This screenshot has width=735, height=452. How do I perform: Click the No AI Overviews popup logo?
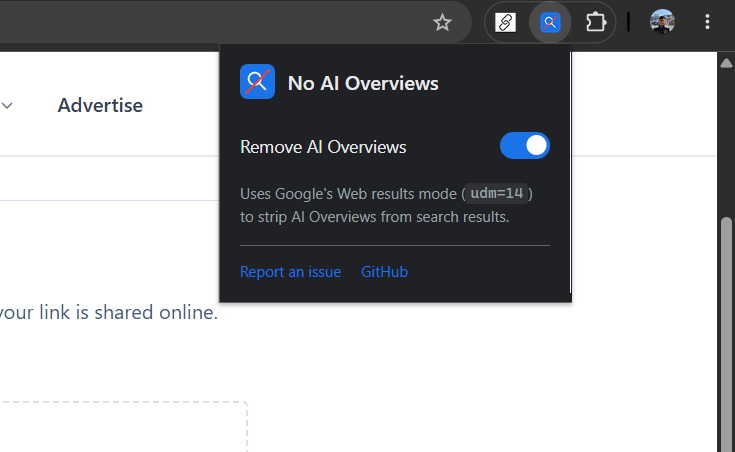[257, 82]
